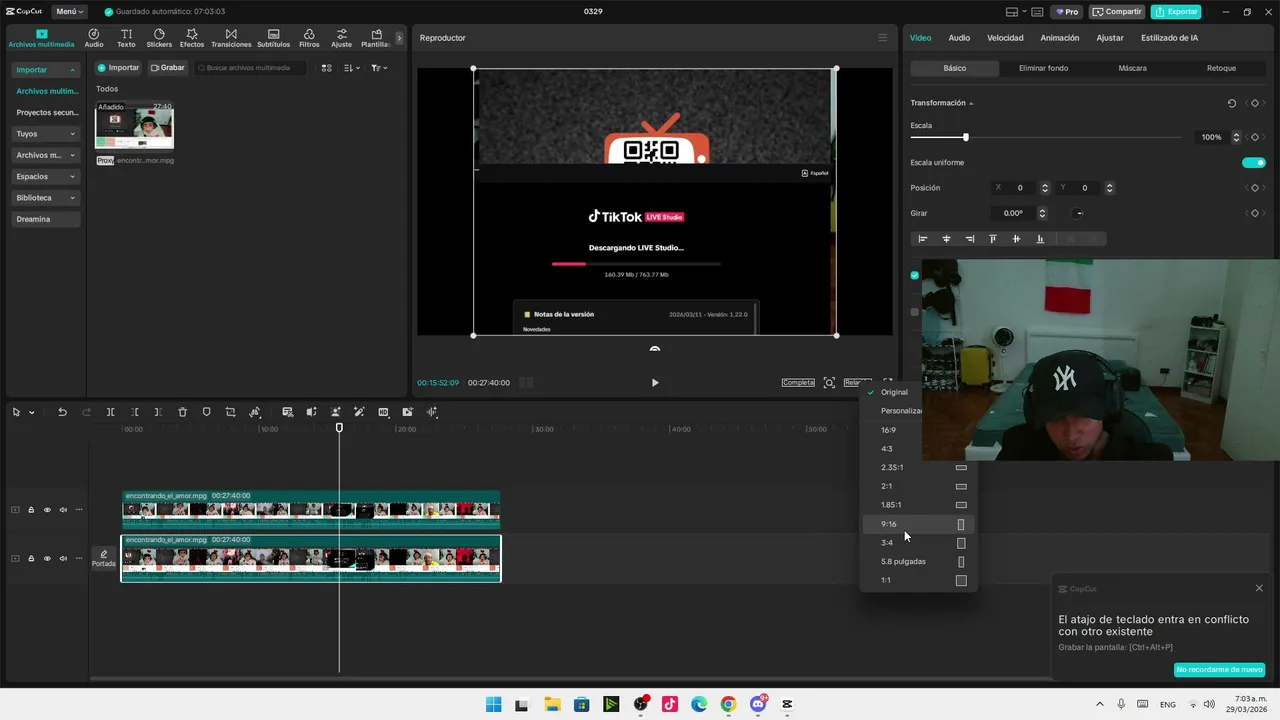Open the Ajuste toolbar panel
Viewport: 1280px width, 720px height.
click(342, 38)
